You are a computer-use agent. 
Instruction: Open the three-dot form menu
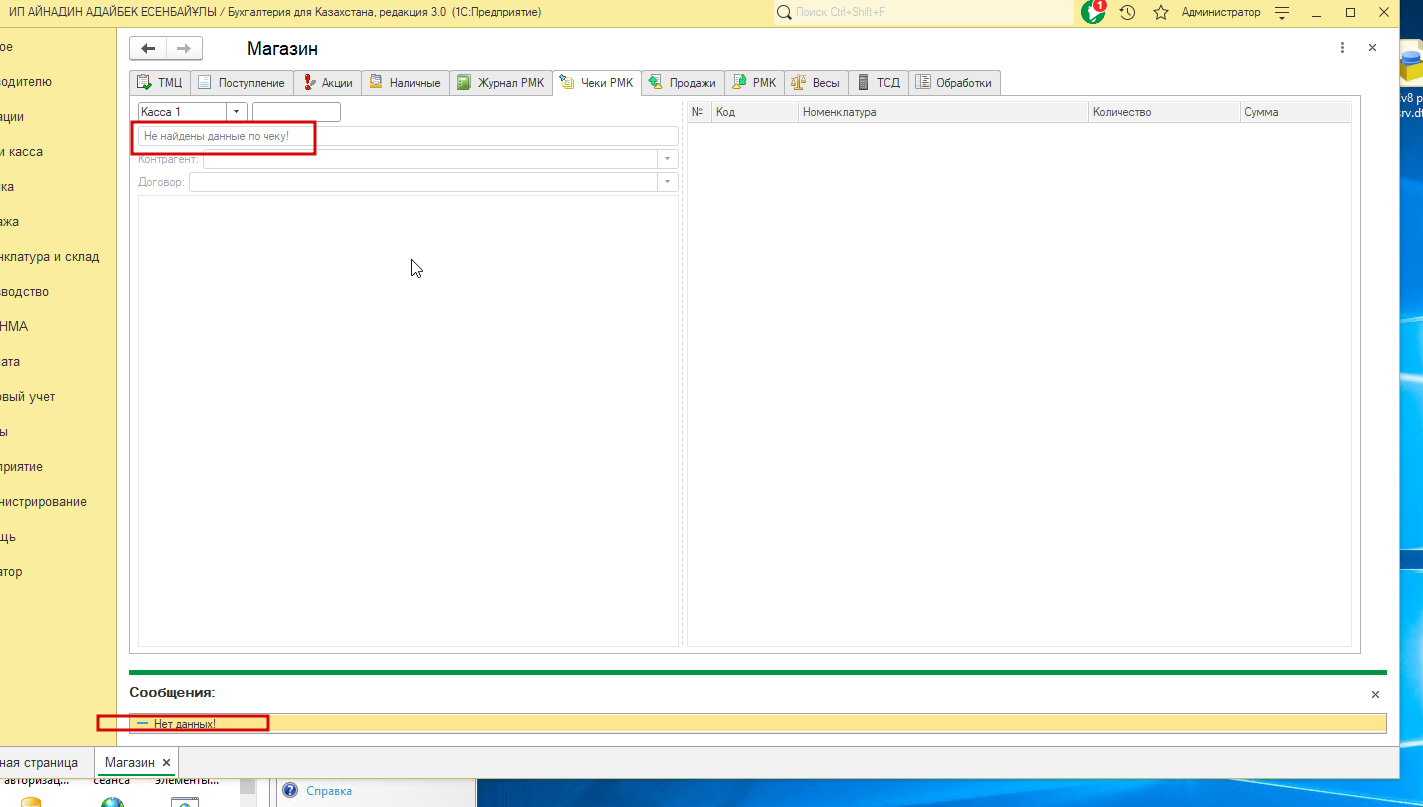tap(1342, 48)
